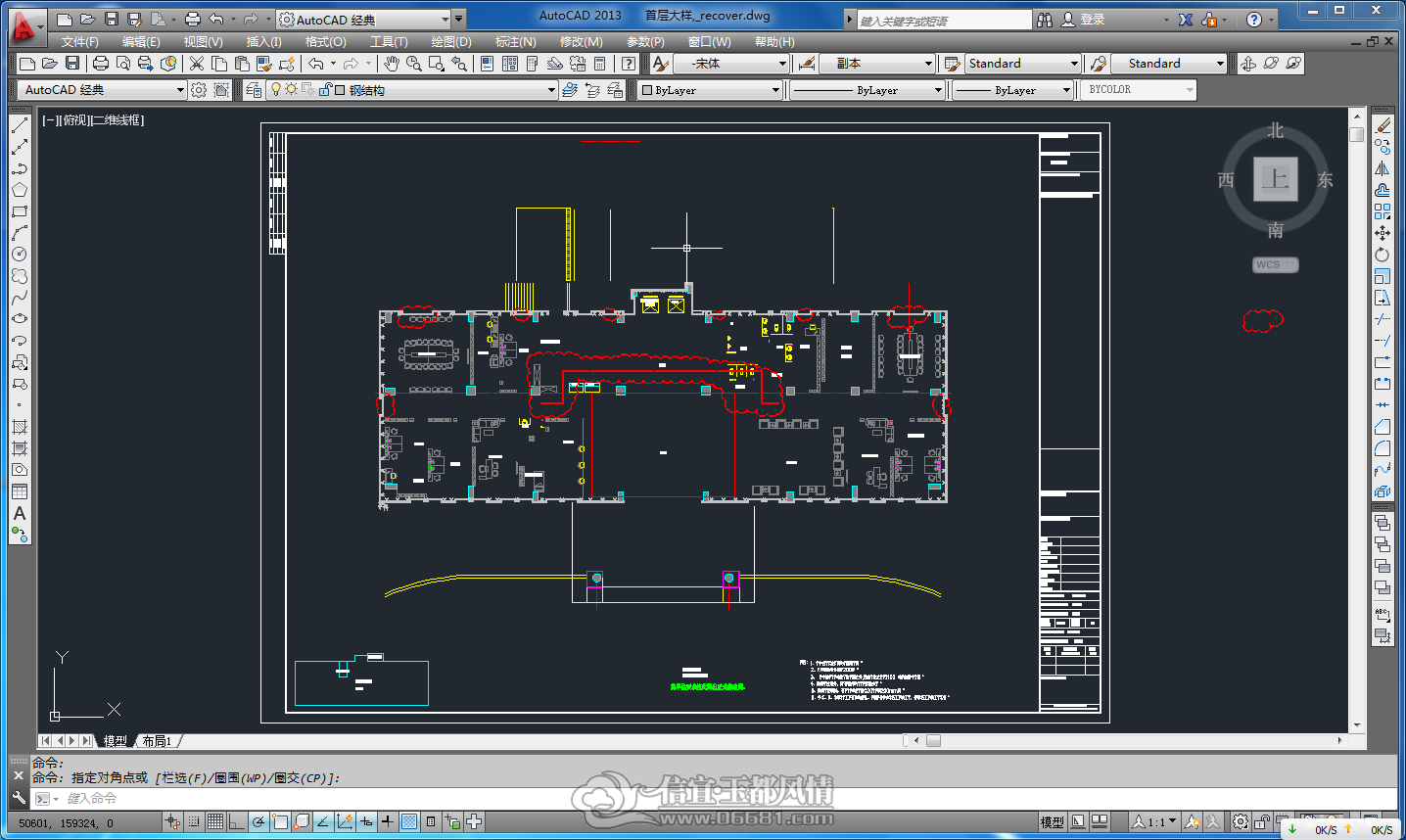Image resolution: width=1406 pixels, height=840 pixels.
Task: Click the Move tool icon
Action: (1383, 233)
